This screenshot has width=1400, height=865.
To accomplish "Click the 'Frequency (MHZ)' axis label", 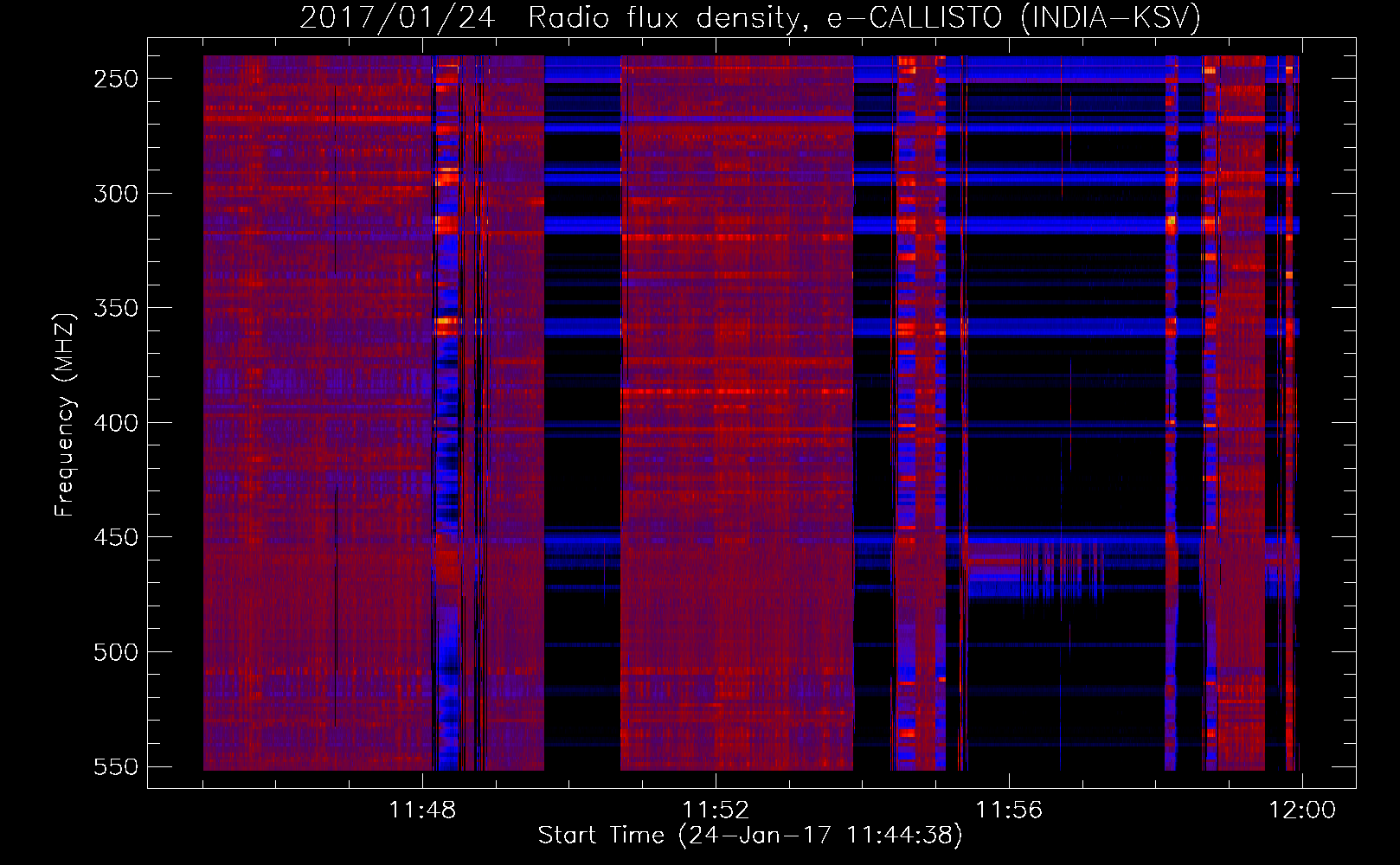I will 65,414.
